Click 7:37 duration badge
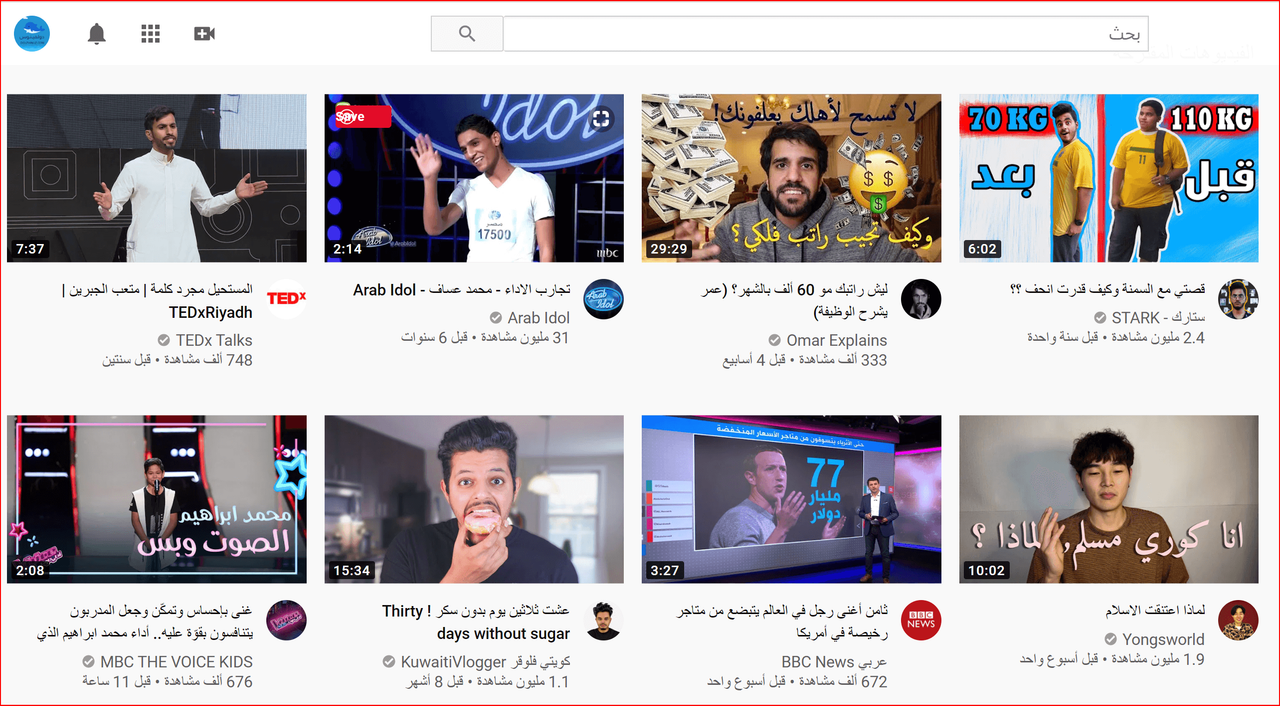The image size is (1280, 706). point(30,249)
